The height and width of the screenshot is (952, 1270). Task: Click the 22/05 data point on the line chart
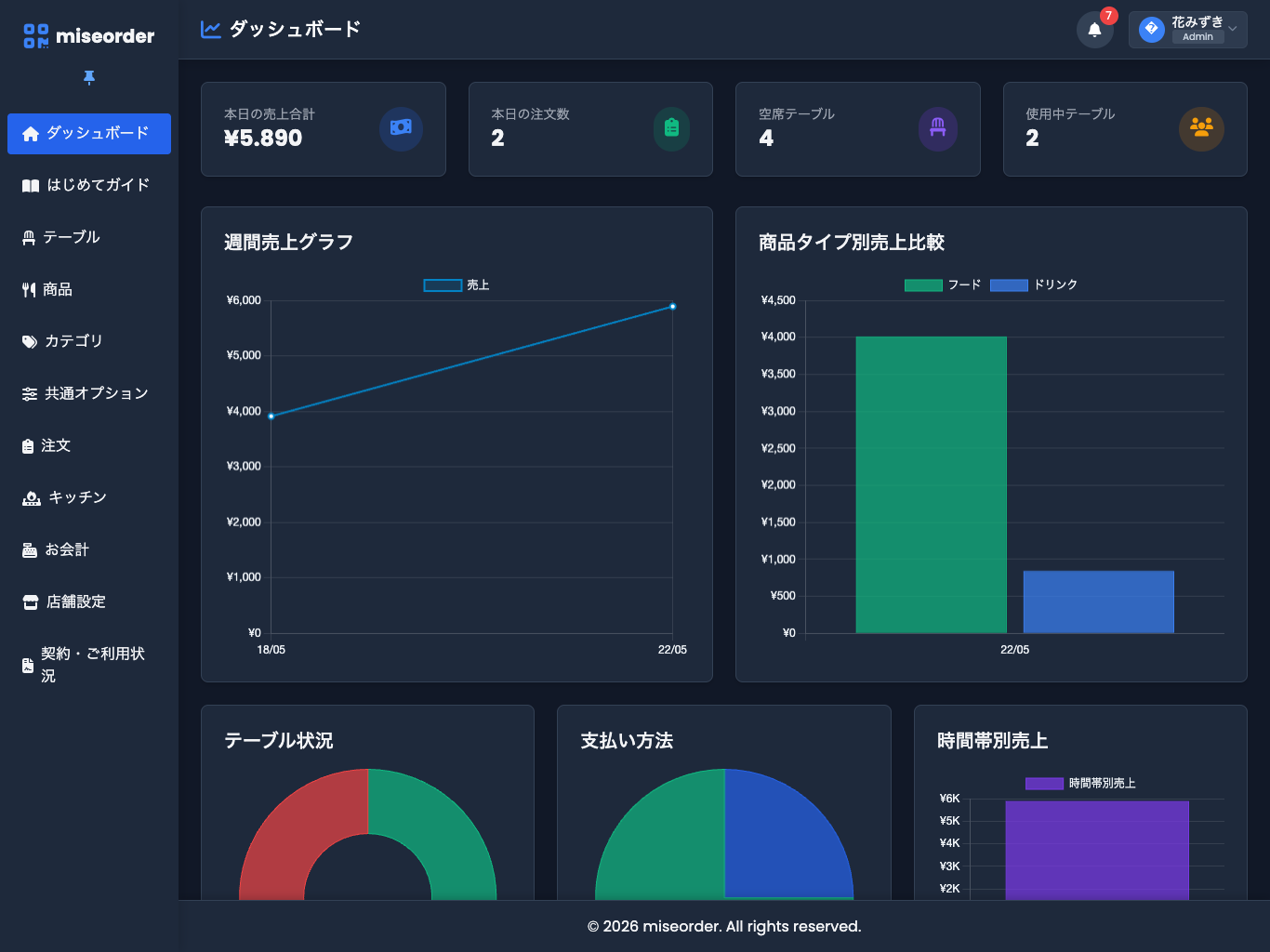tap(672, 307)
